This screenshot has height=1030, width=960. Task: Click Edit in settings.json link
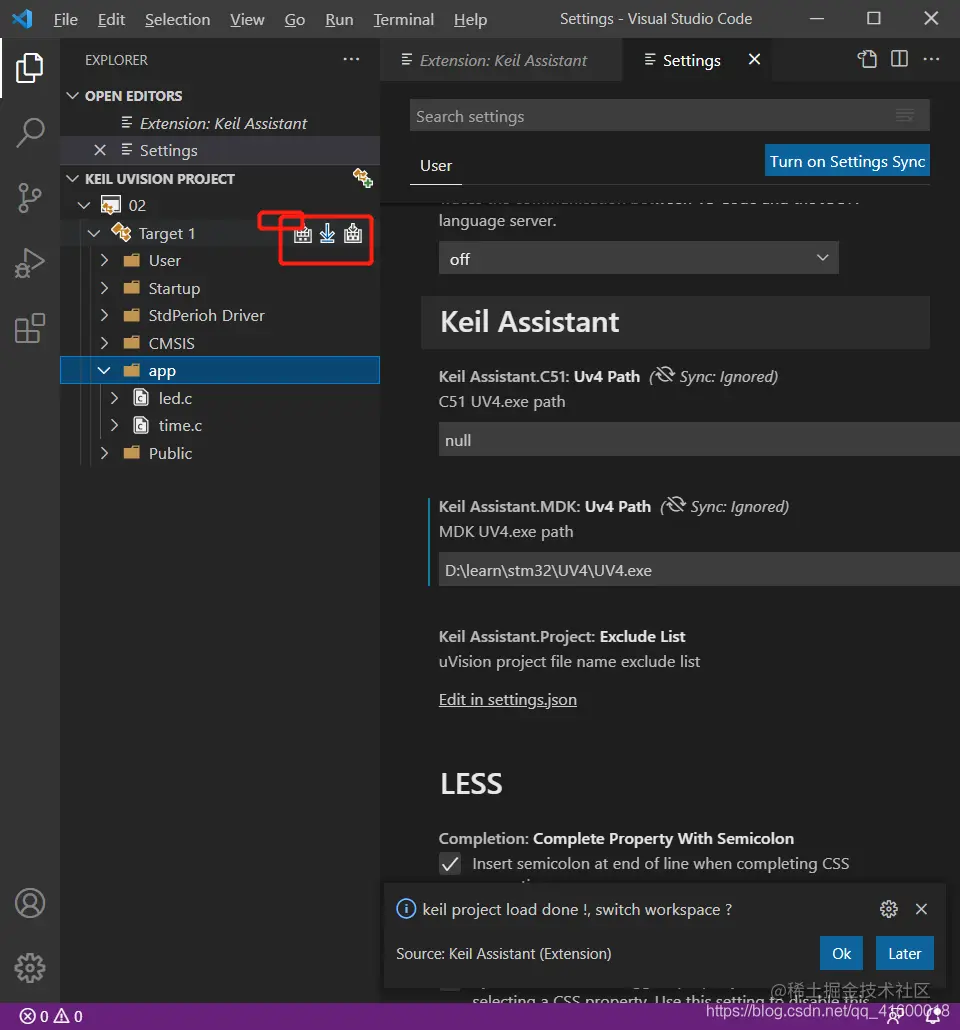pyautogui.click(x=507, y=700)
